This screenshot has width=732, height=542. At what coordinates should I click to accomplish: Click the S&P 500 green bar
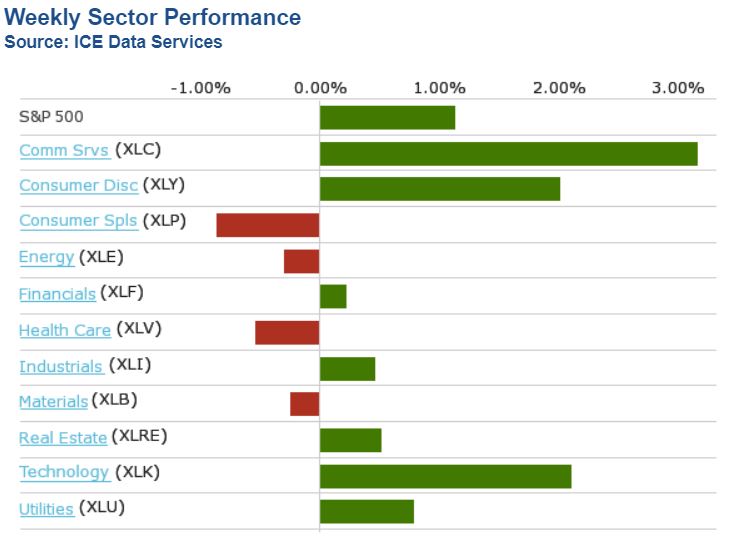pos(387,117)
